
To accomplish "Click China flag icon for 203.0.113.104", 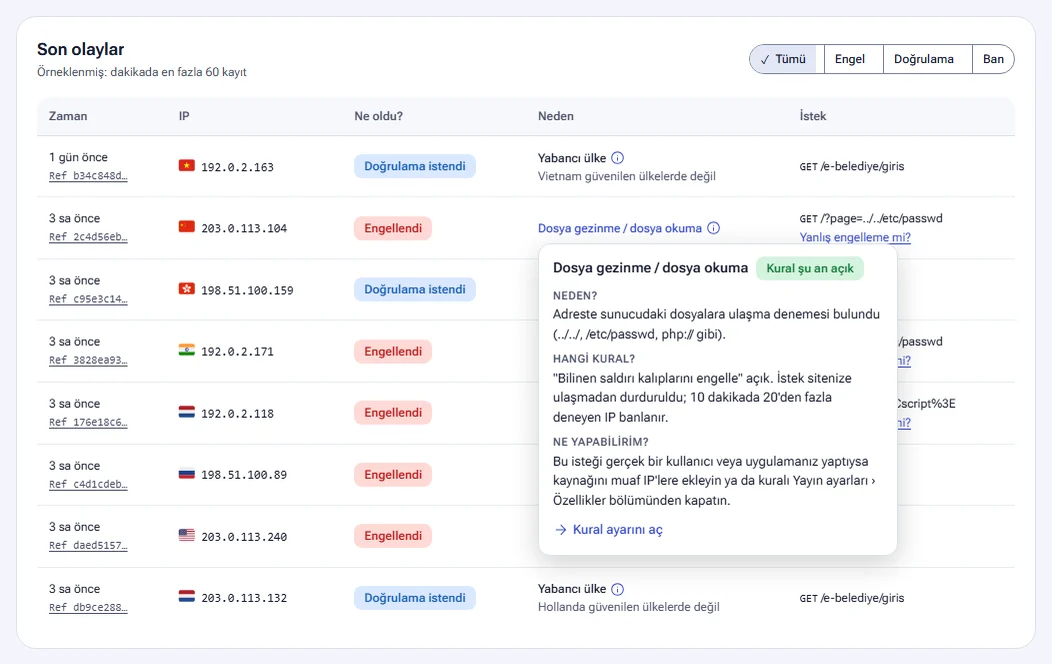I will (187, 227).
